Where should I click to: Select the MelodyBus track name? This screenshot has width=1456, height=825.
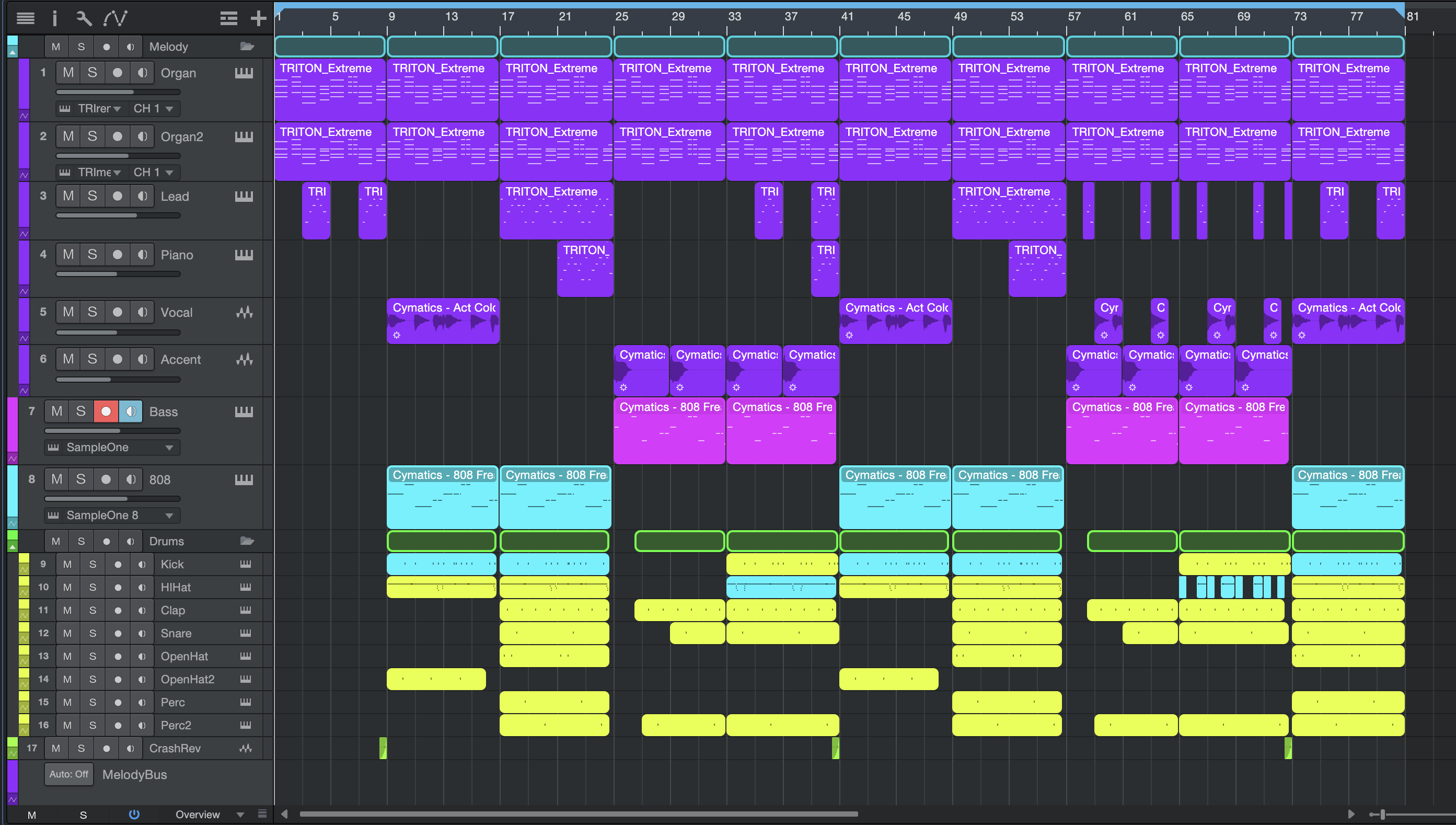(x=134, y=775)
